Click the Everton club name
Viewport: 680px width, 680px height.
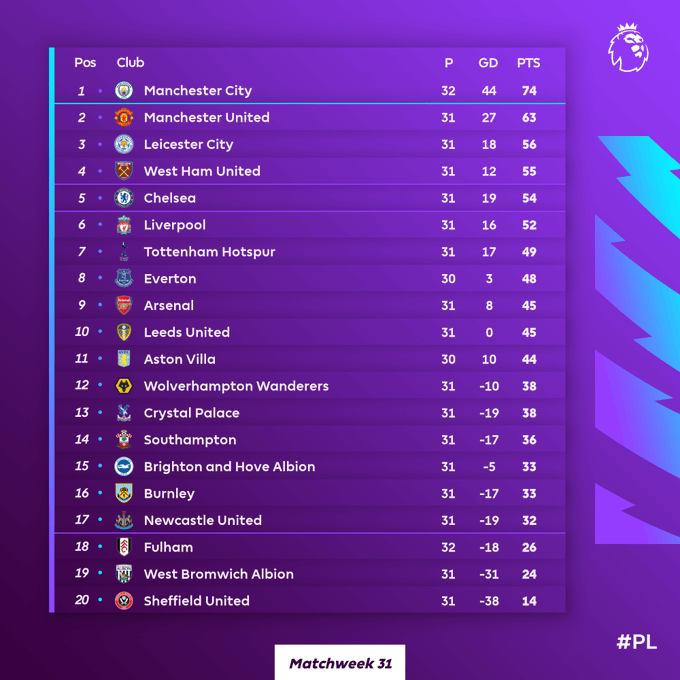170,279
